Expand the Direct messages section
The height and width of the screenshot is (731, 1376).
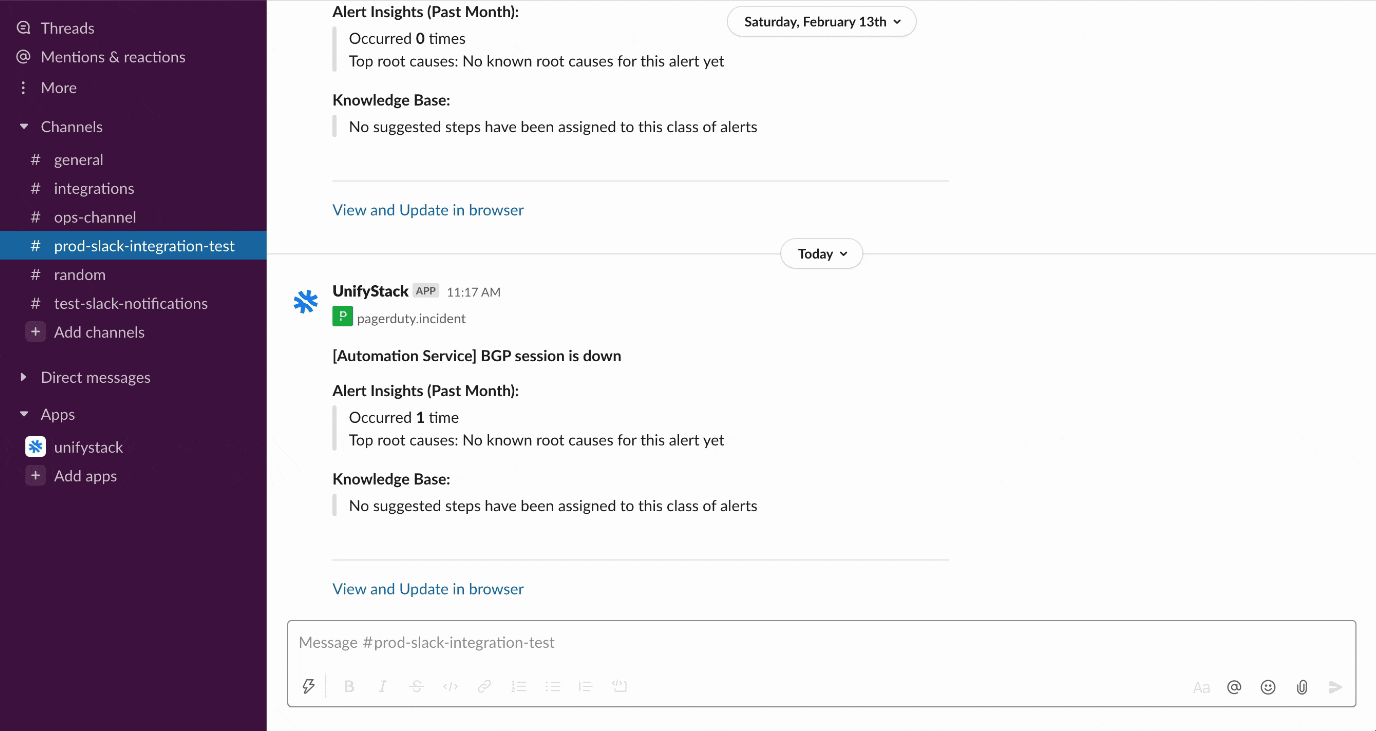point(24,377)
